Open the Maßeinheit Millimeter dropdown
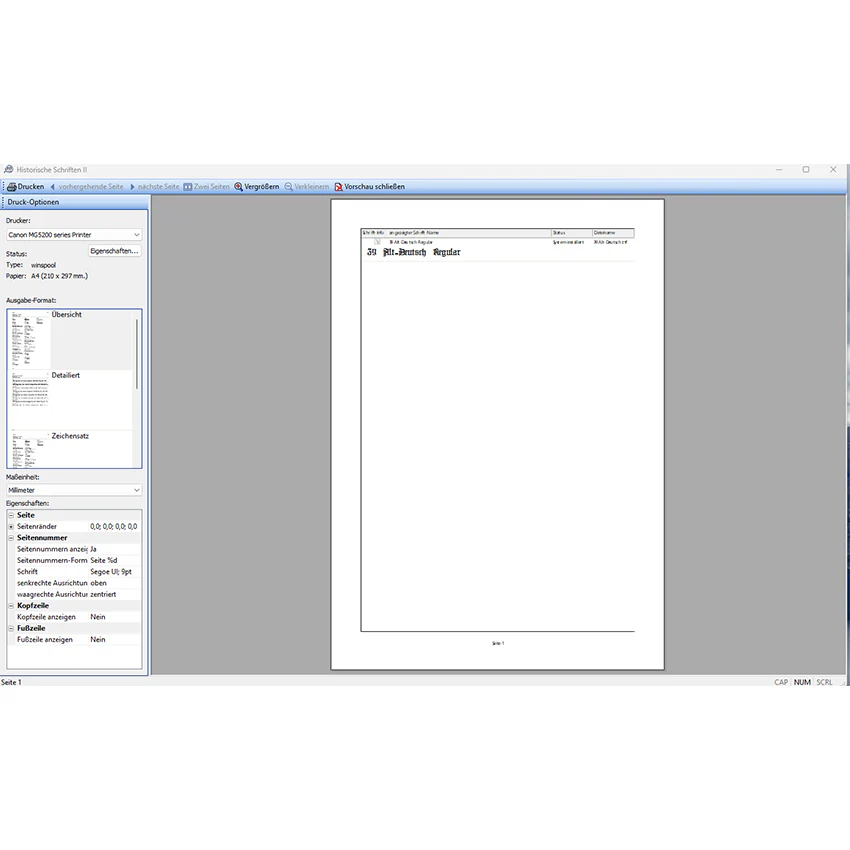The width and height of the screenshot is (850, 850). pos(74,490)
